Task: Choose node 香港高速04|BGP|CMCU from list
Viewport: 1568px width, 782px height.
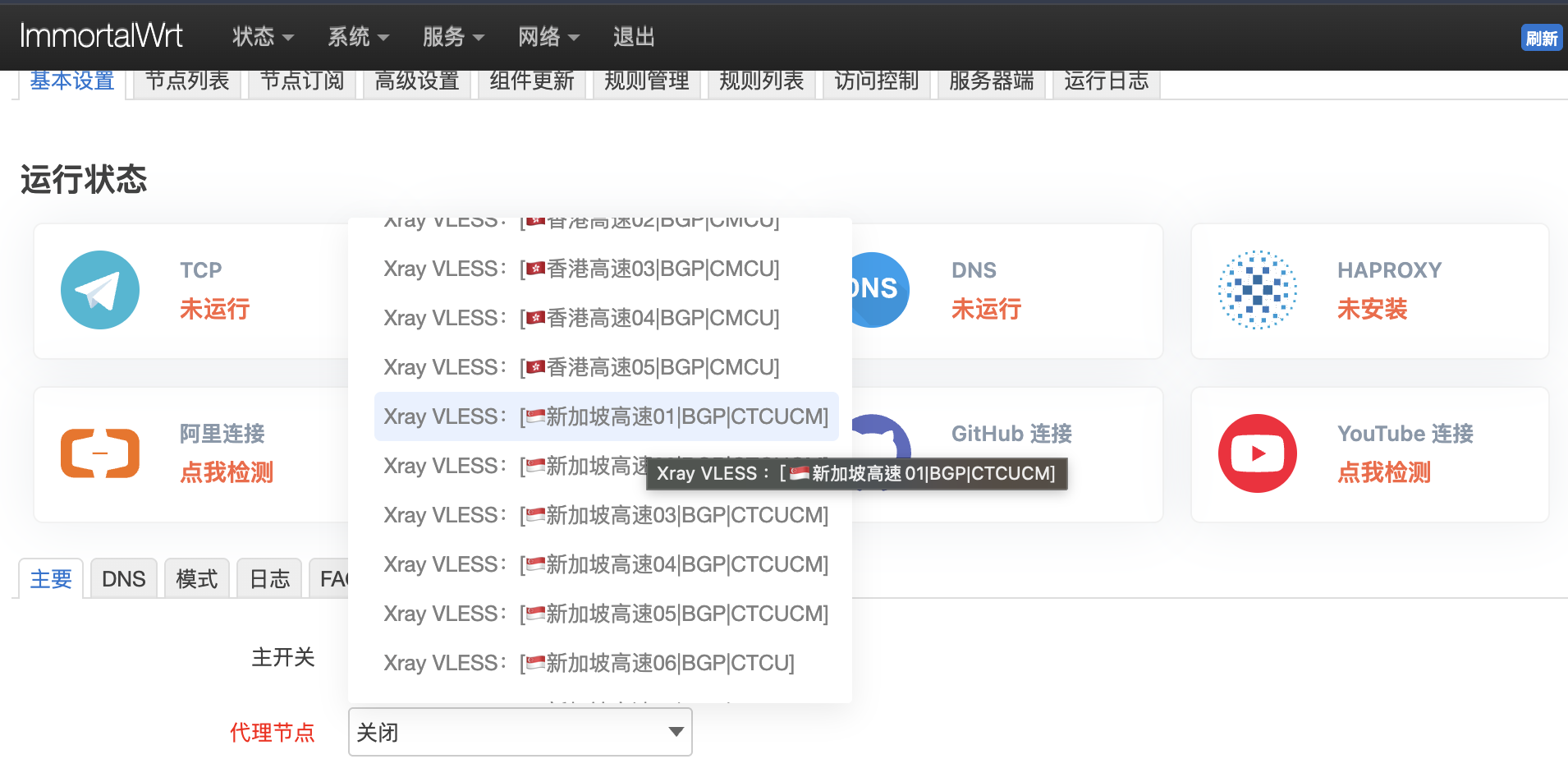Action: pyautogui.click(x=606, y=318)
